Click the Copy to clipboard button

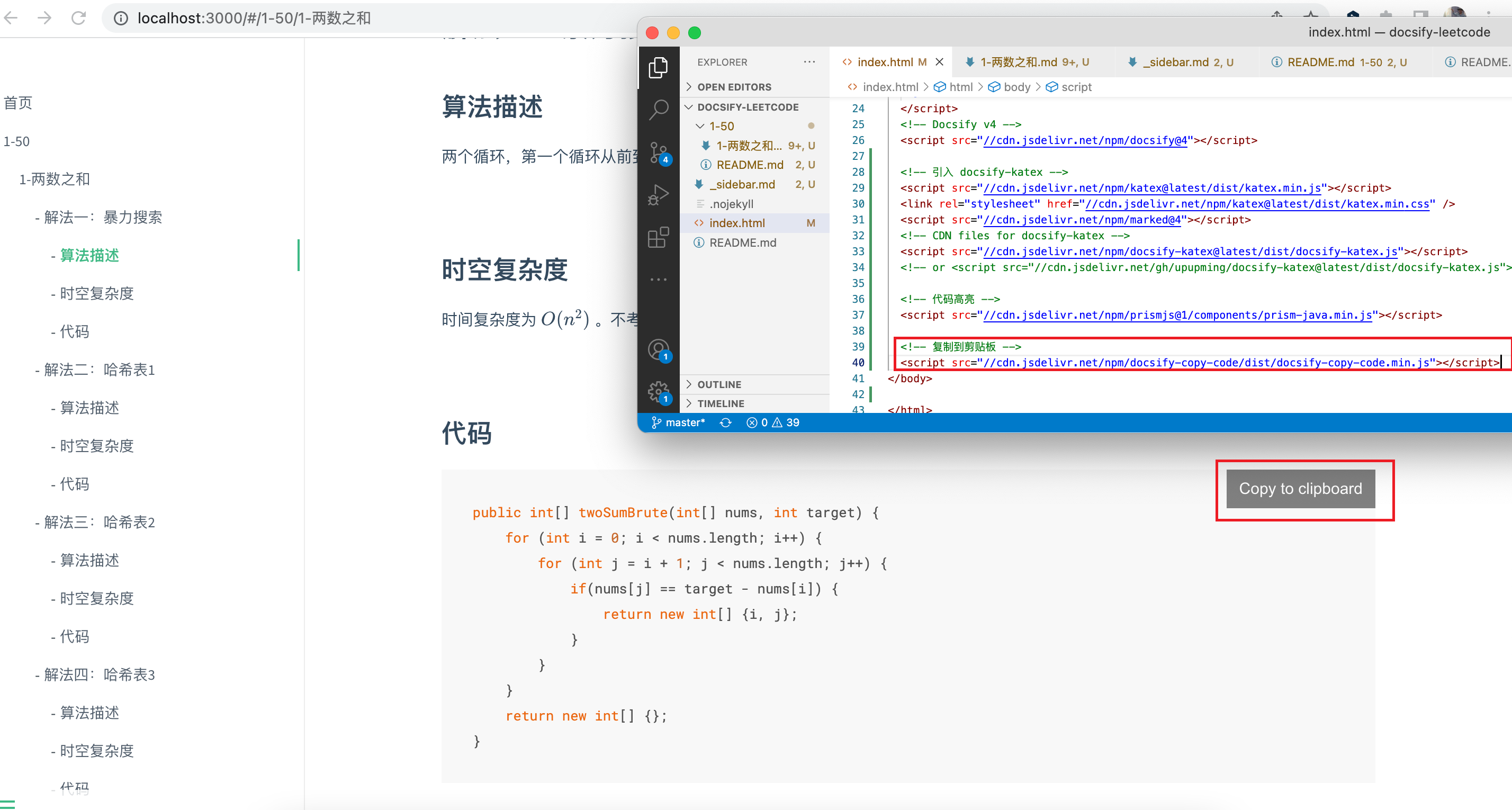point(1300,488)
